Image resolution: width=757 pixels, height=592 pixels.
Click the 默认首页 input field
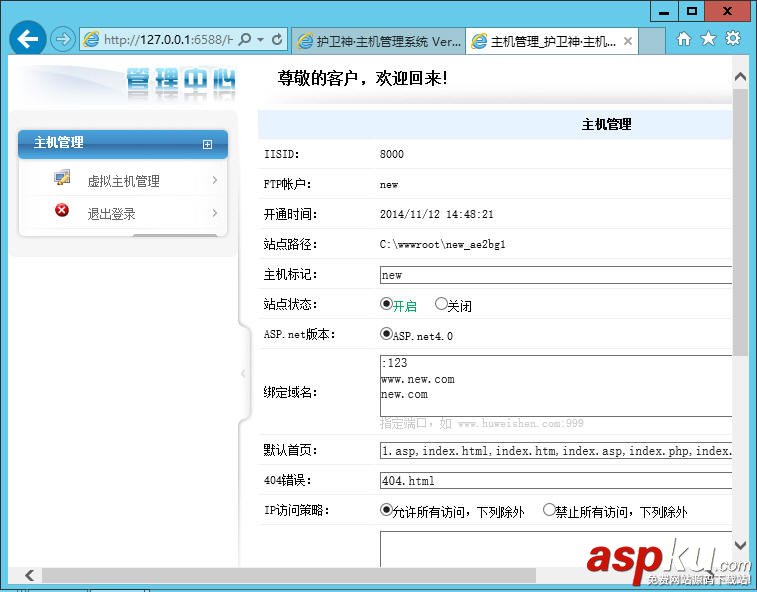point(556,451)
